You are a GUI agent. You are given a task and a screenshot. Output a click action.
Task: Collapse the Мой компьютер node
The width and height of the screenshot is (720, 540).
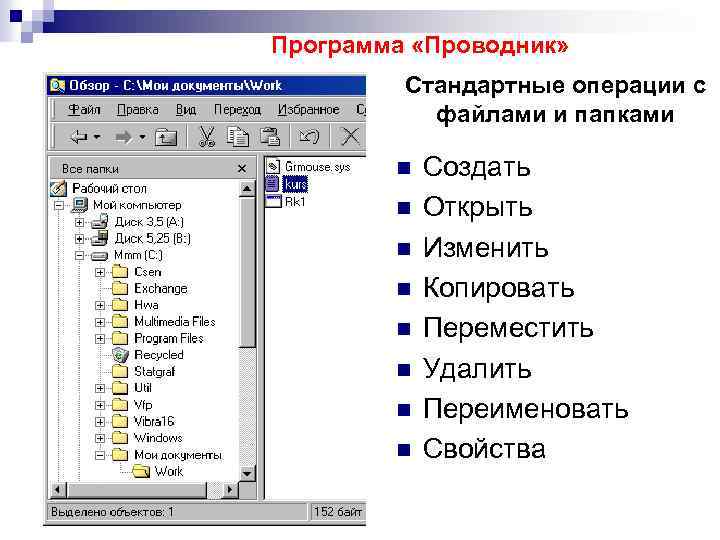tap(59, 205)
